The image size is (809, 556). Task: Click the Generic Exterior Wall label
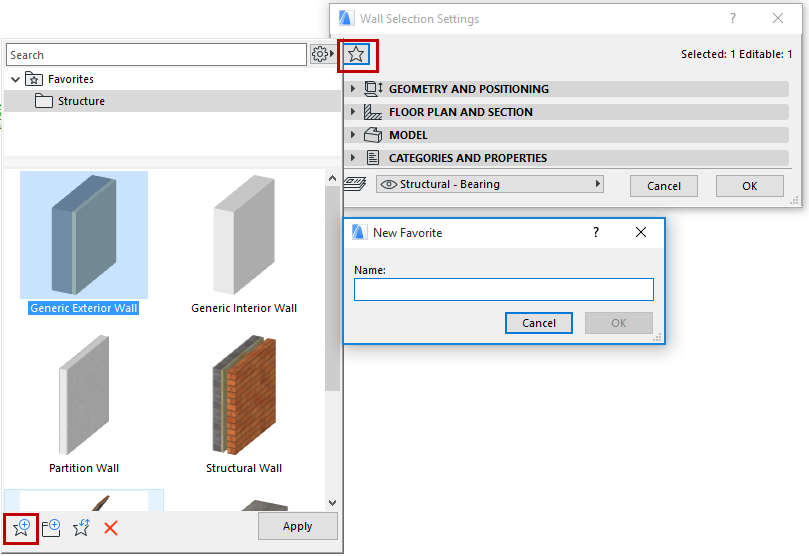click(84, 308)
